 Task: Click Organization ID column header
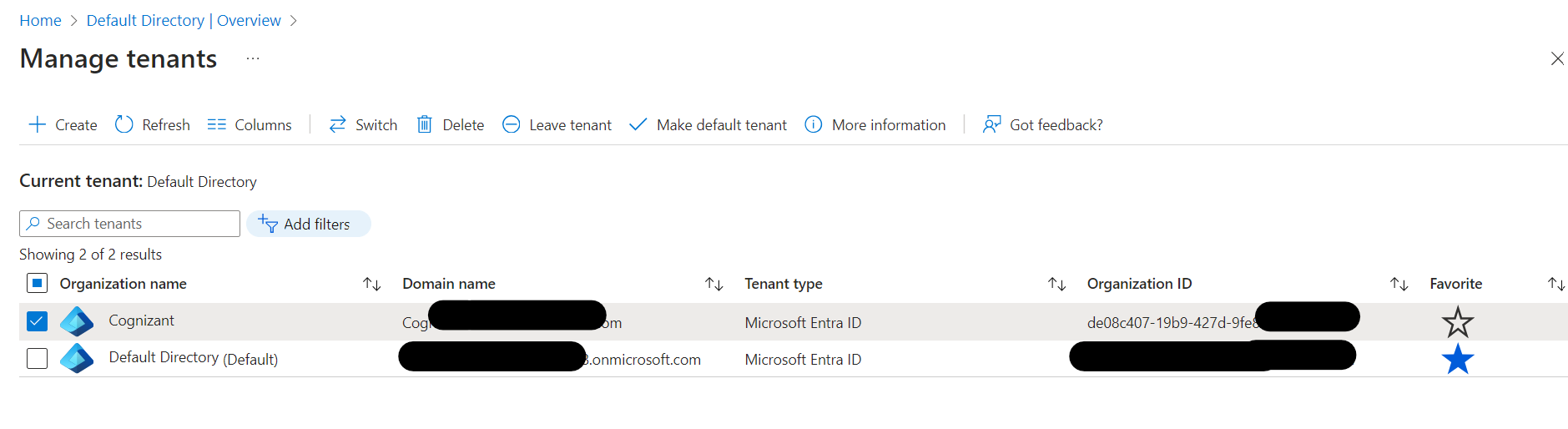click(1139, 284)
